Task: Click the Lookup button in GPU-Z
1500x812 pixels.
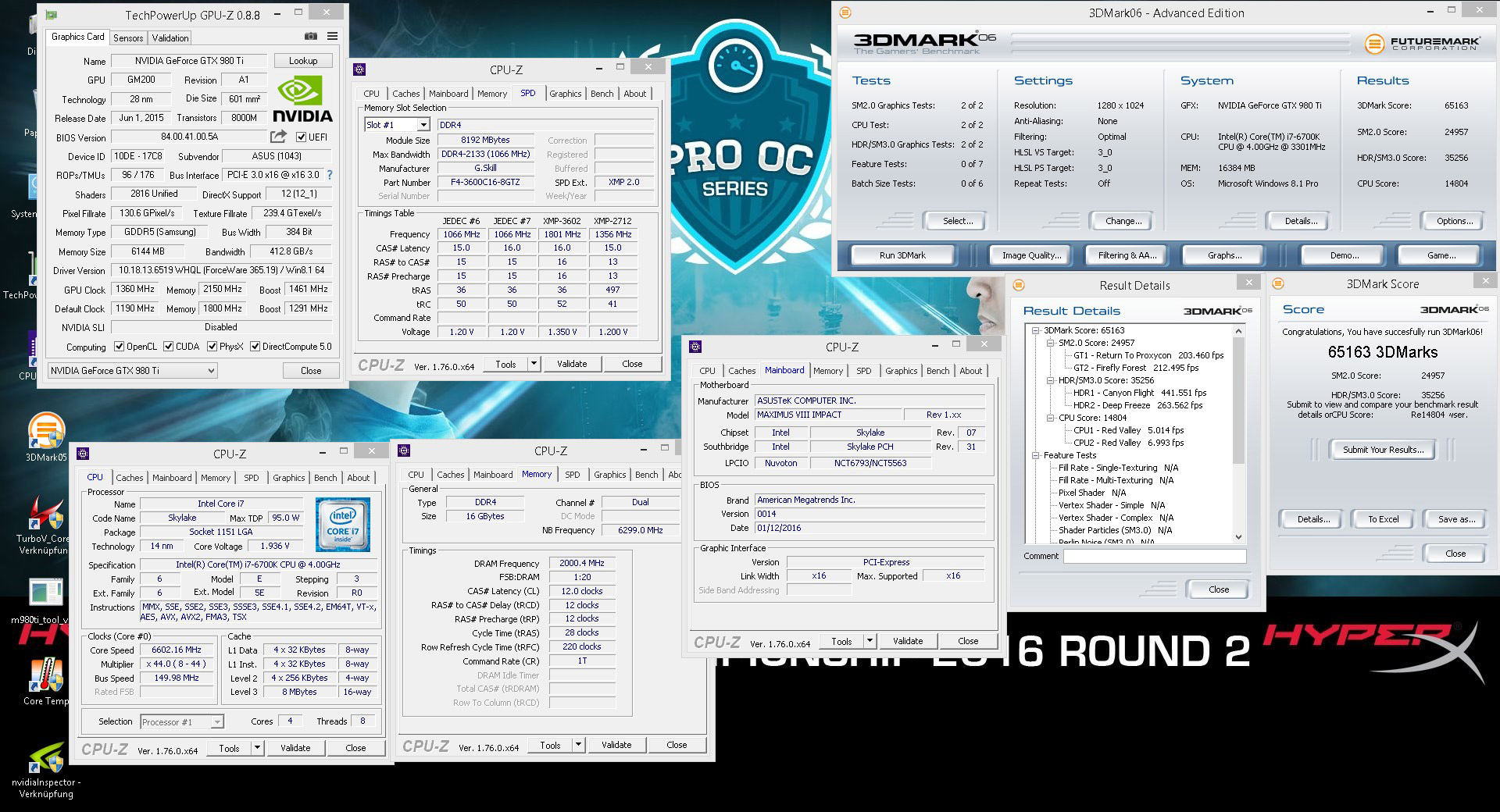Action: point(303,61)
